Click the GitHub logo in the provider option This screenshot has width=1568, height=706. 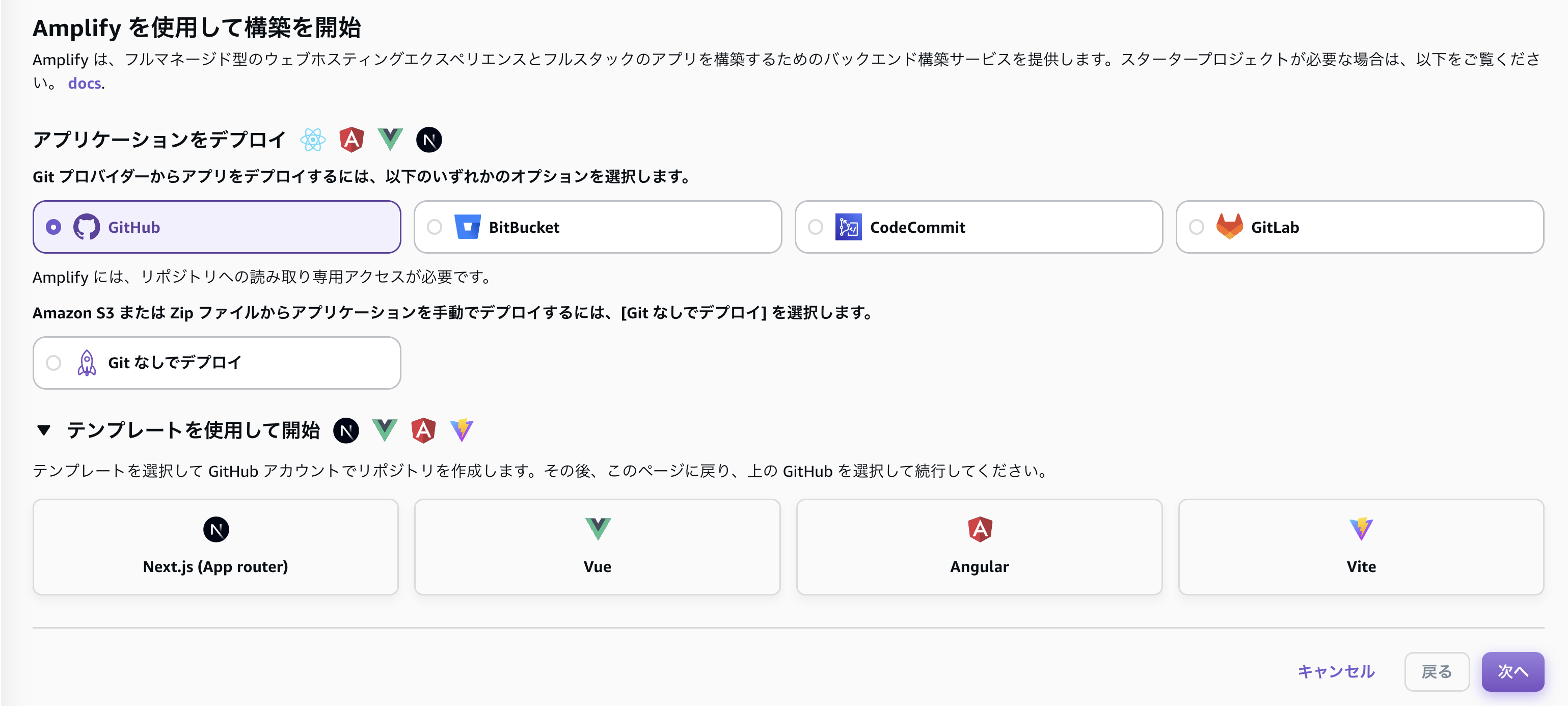pyautogui.click(x=87, y=226)
